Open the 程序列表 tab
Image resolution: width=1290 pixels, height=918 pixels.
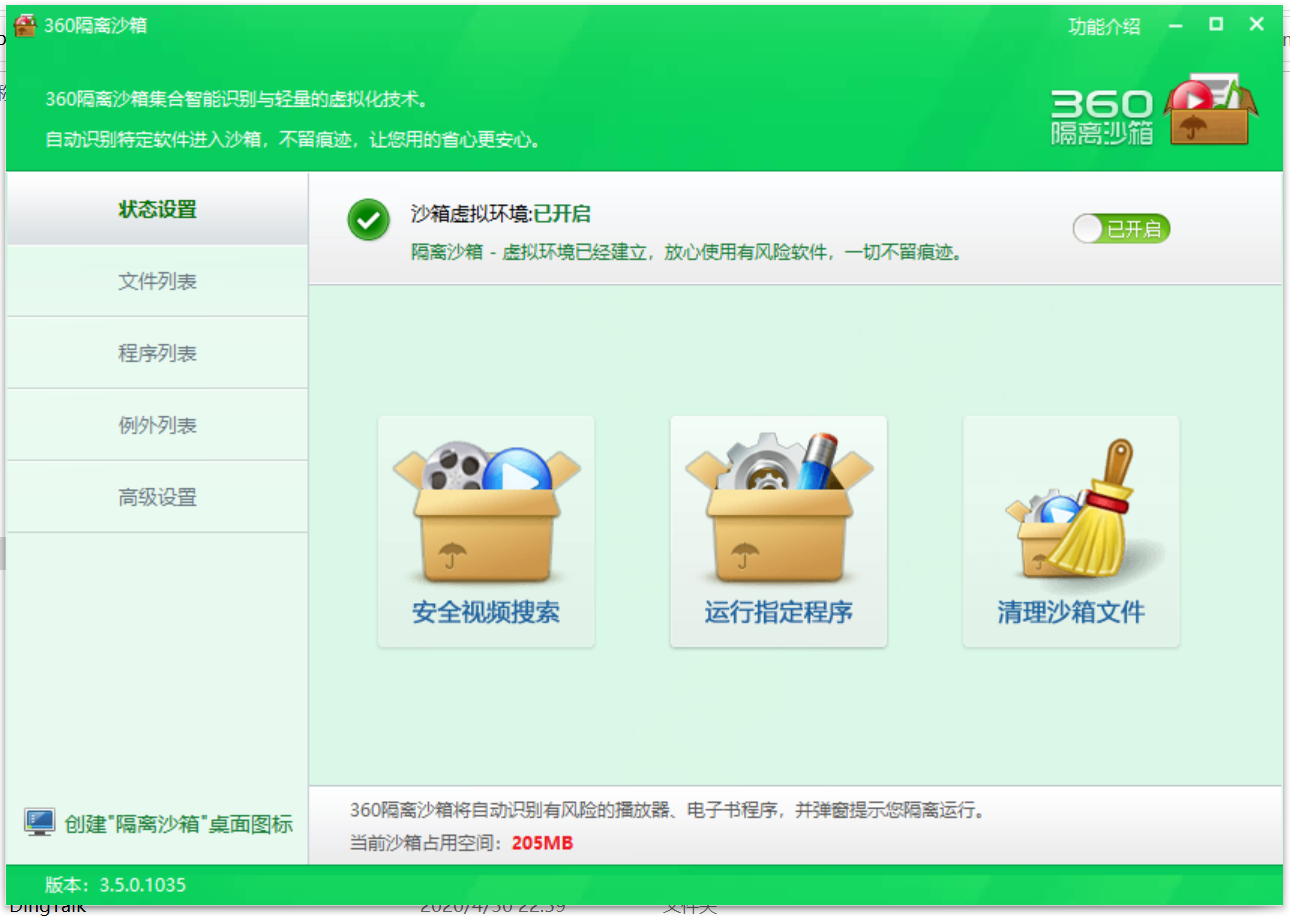click(157, 353)
